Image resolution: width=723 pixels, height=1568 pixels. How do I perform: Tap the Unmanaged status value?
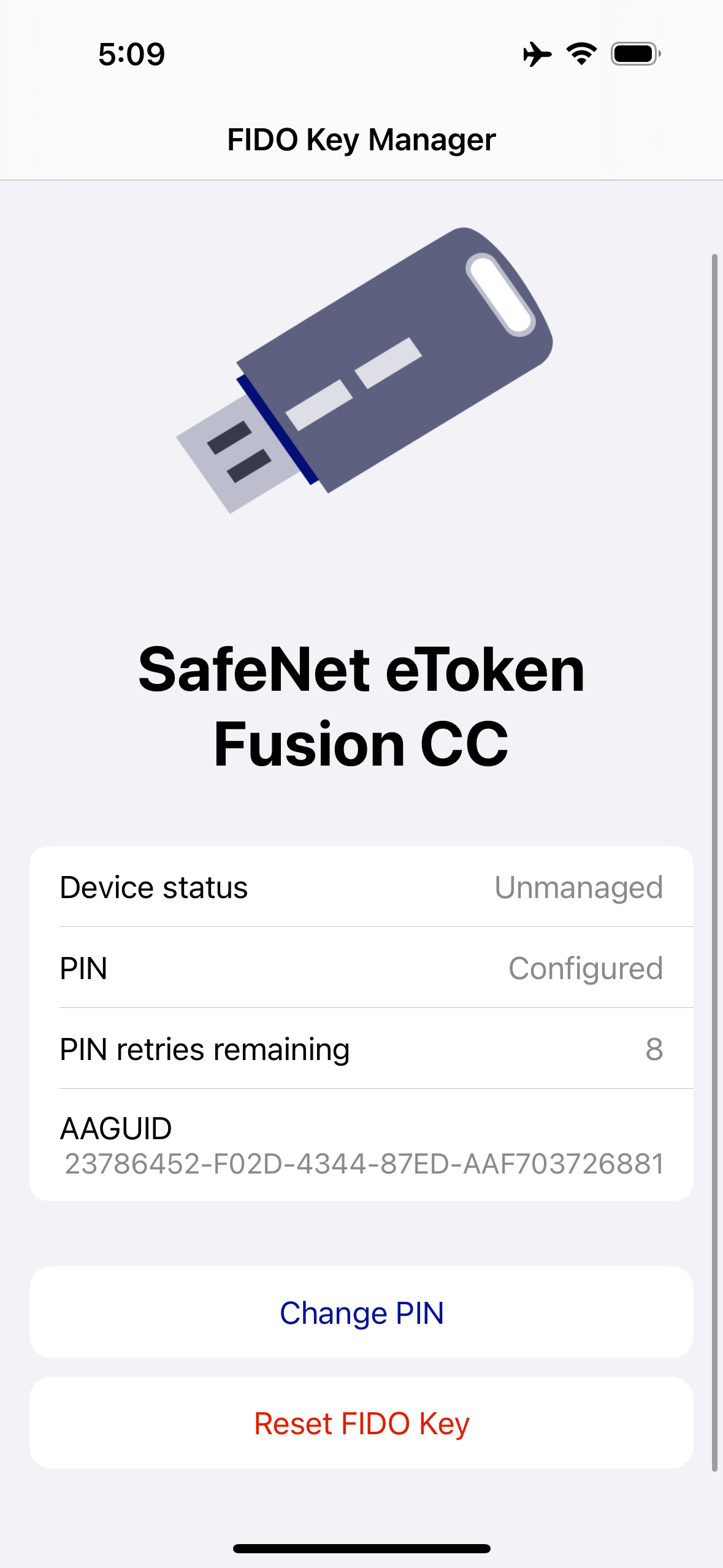pos(578,887)
